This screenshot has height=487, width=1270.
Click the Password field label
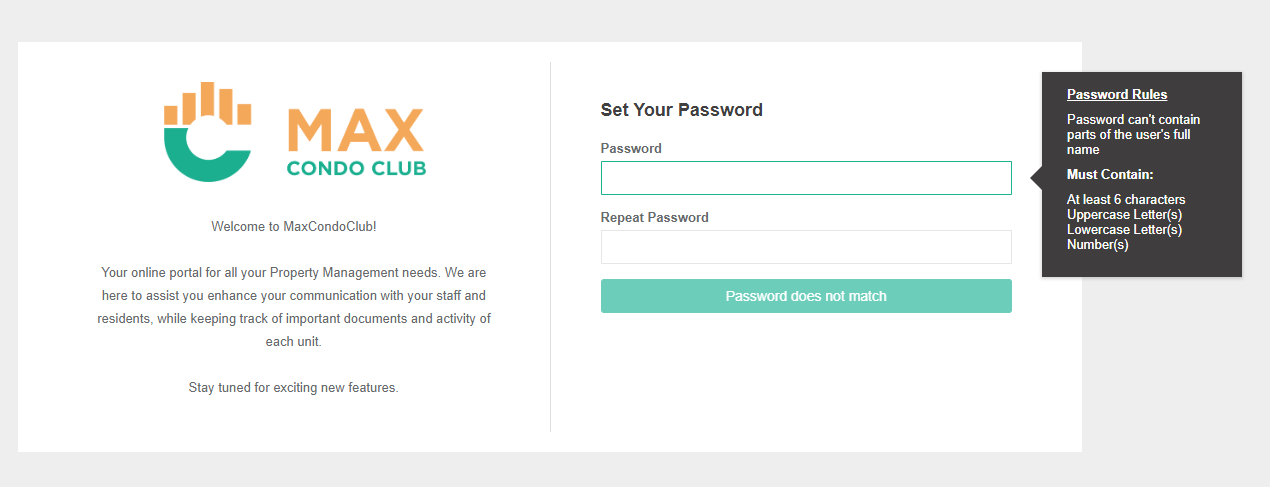[x=631, y=148]
